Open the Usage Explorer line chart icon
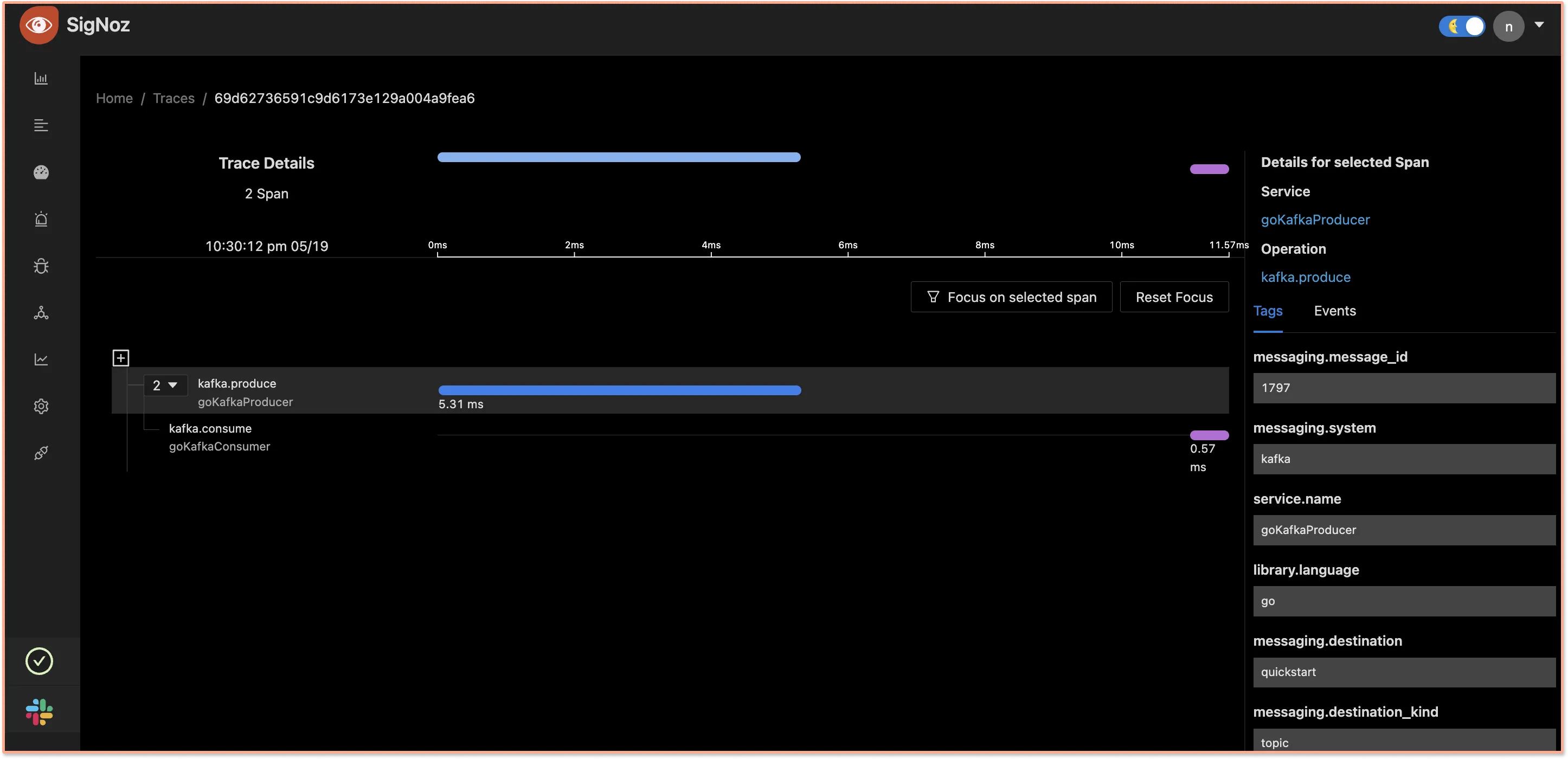The width and height of the screenshot is (1568, 759). click(41, 360)
